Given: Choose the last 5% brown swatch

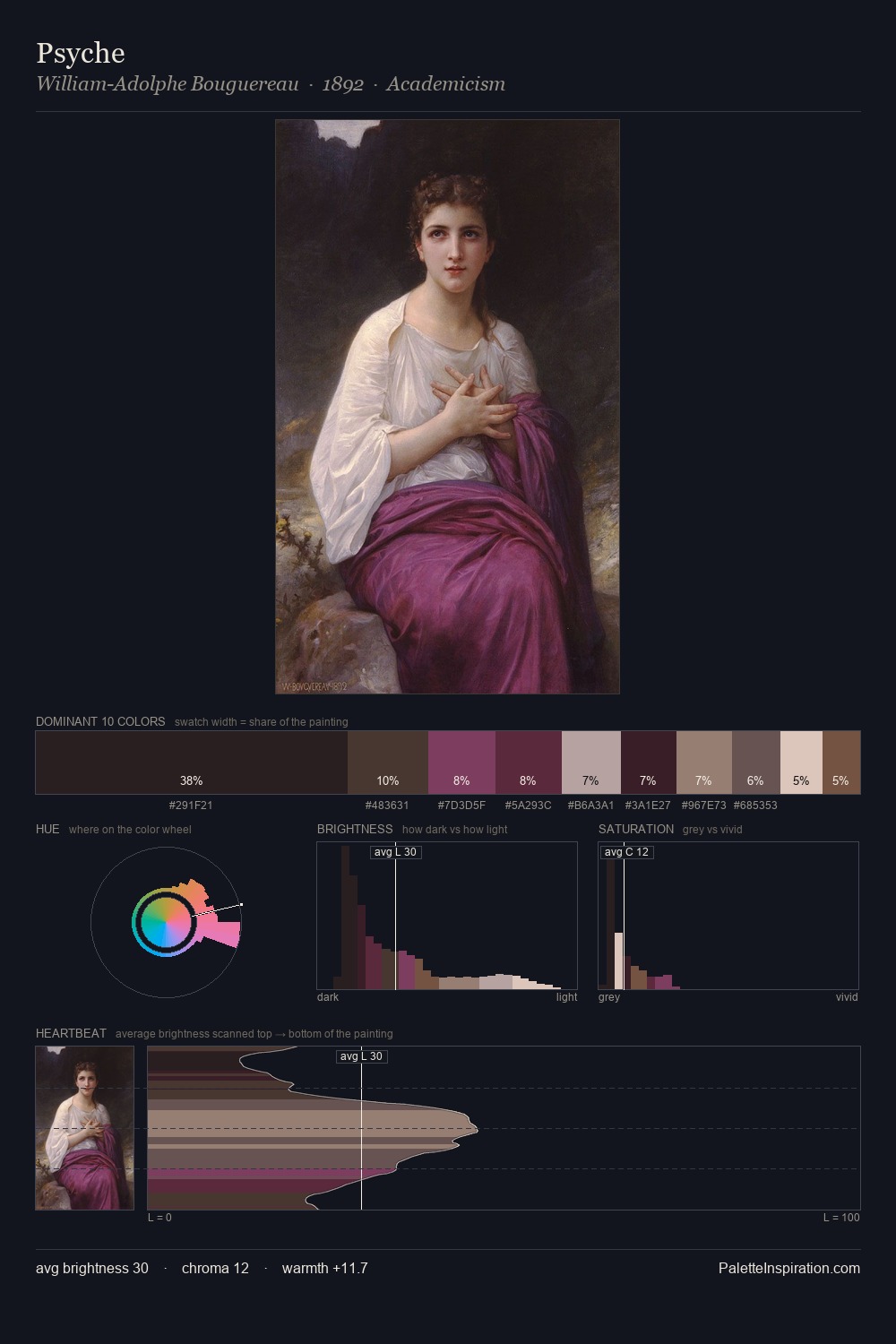Looking at the screenshot, I should (841, 762).
